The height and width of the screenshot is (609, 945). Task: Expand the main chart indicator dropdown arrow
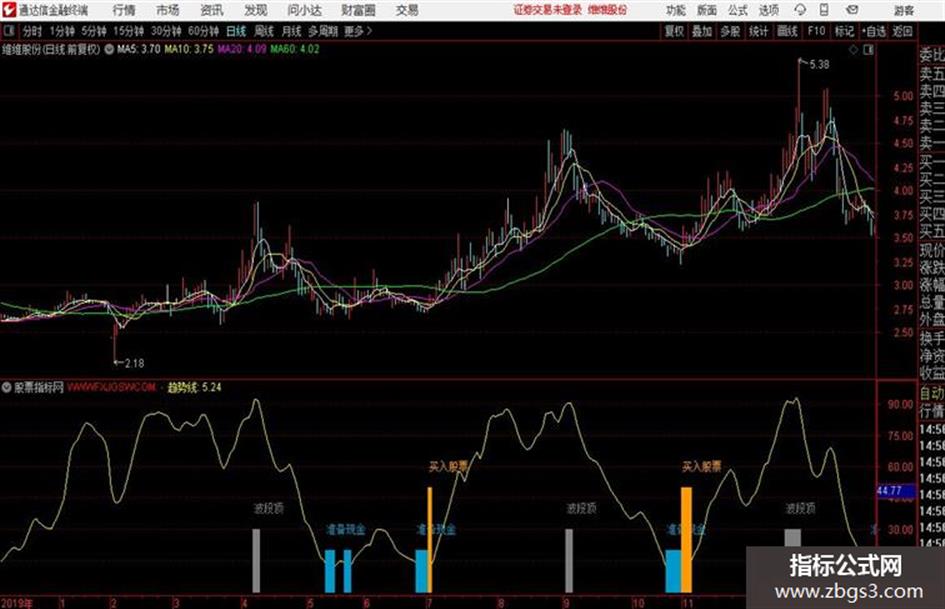click(109, 49)
